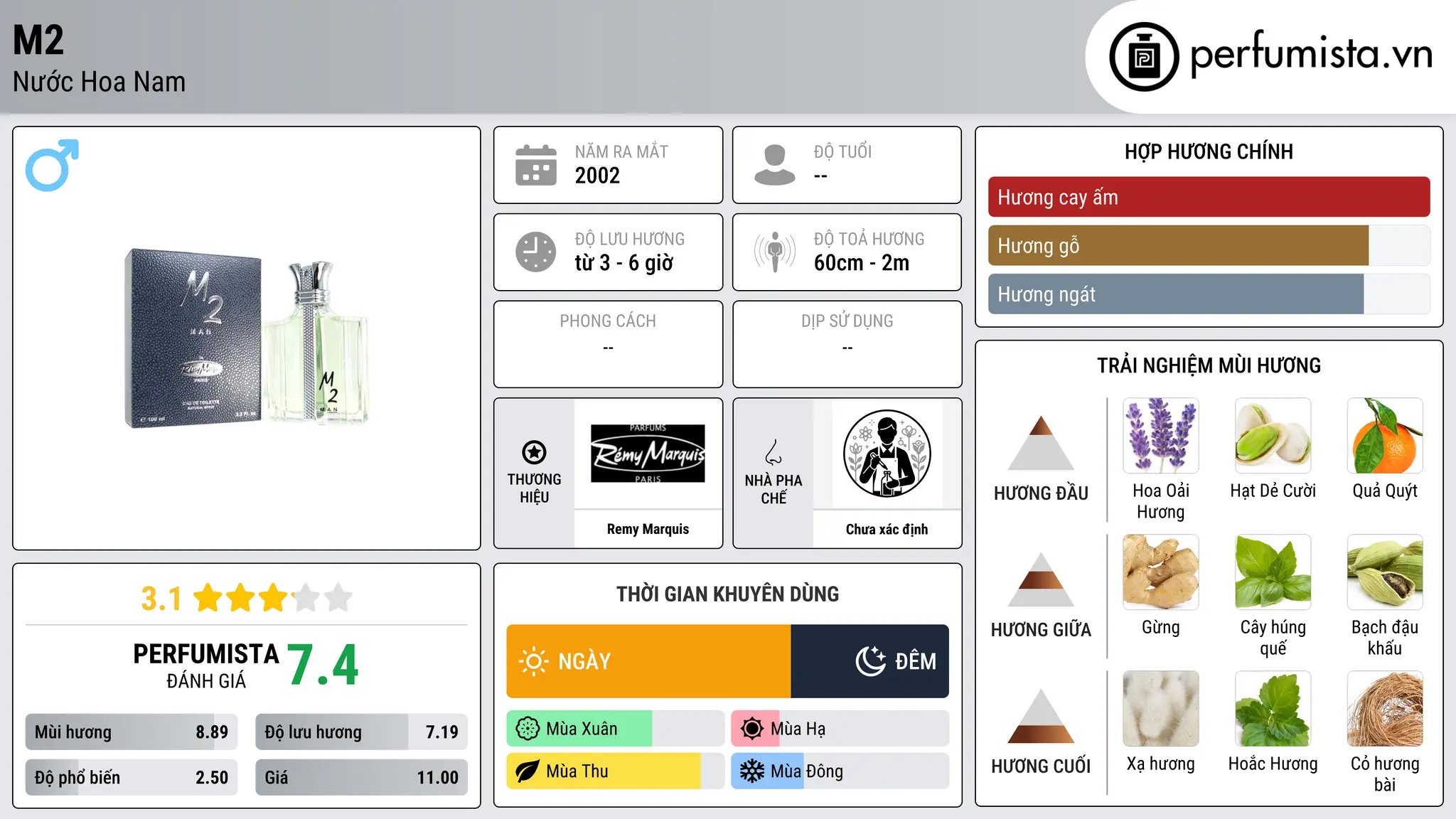Click the perfumista.vn perfume bottle logo icon
1456x819 pixels.
[1144, 57]
